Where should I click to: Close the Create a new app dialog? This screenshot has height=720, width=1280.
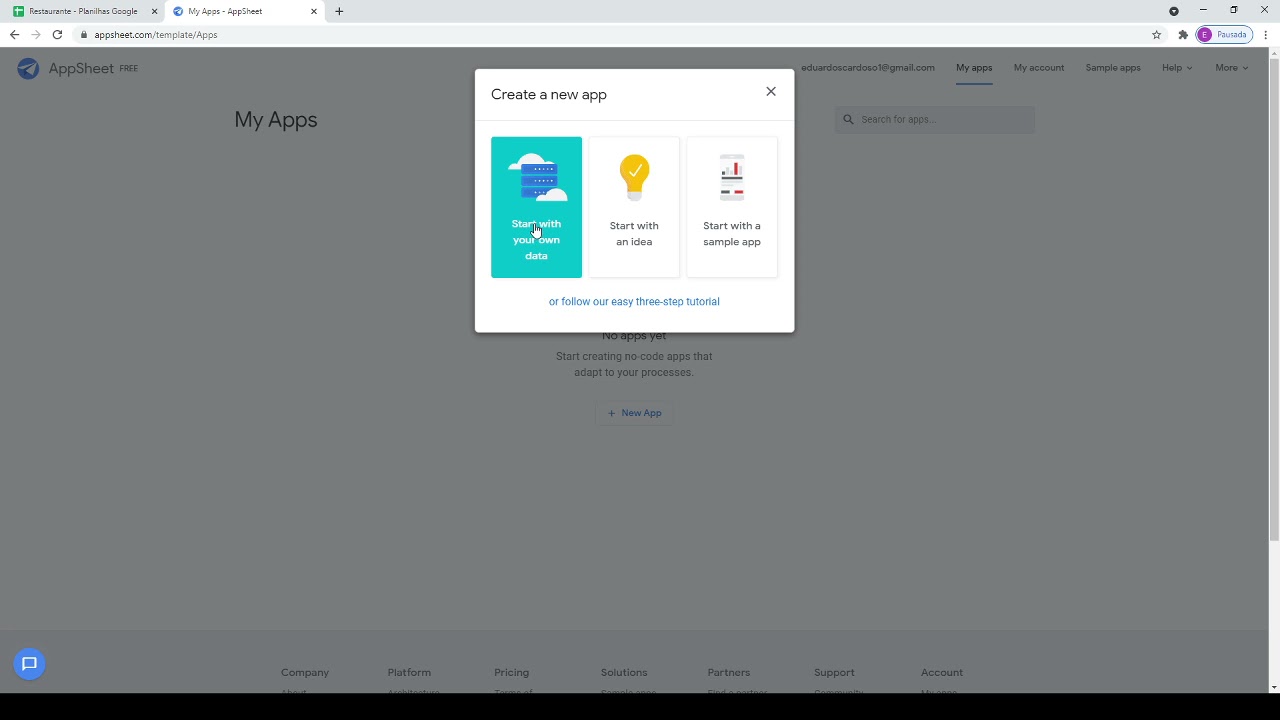771,92
